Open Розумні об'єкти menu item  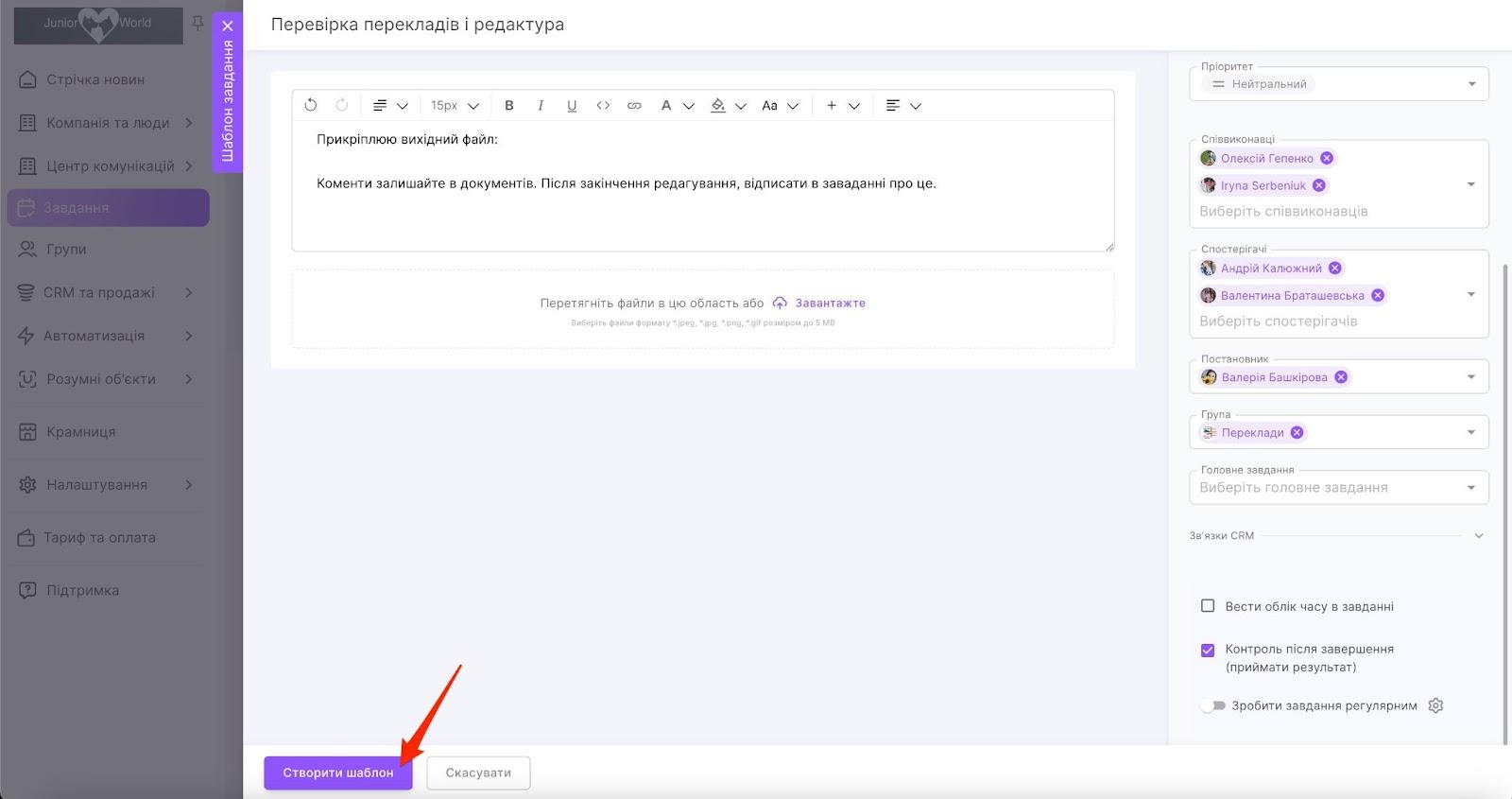[107, 379]
